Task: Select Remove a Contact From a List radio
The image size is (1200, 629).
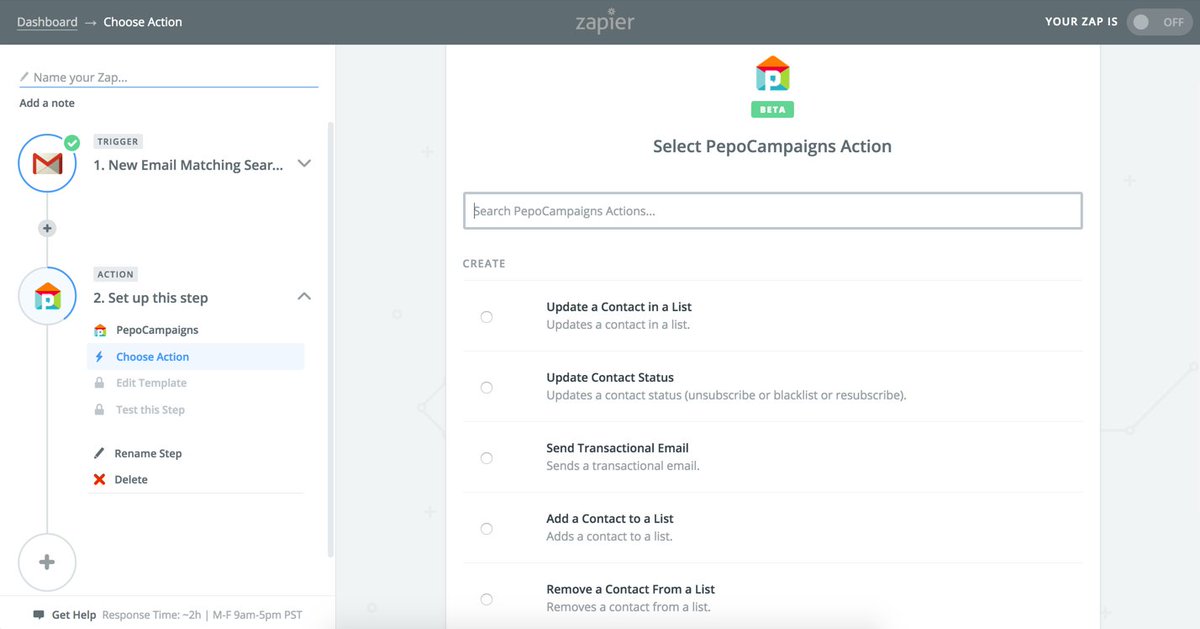Action: click(486, 599)
